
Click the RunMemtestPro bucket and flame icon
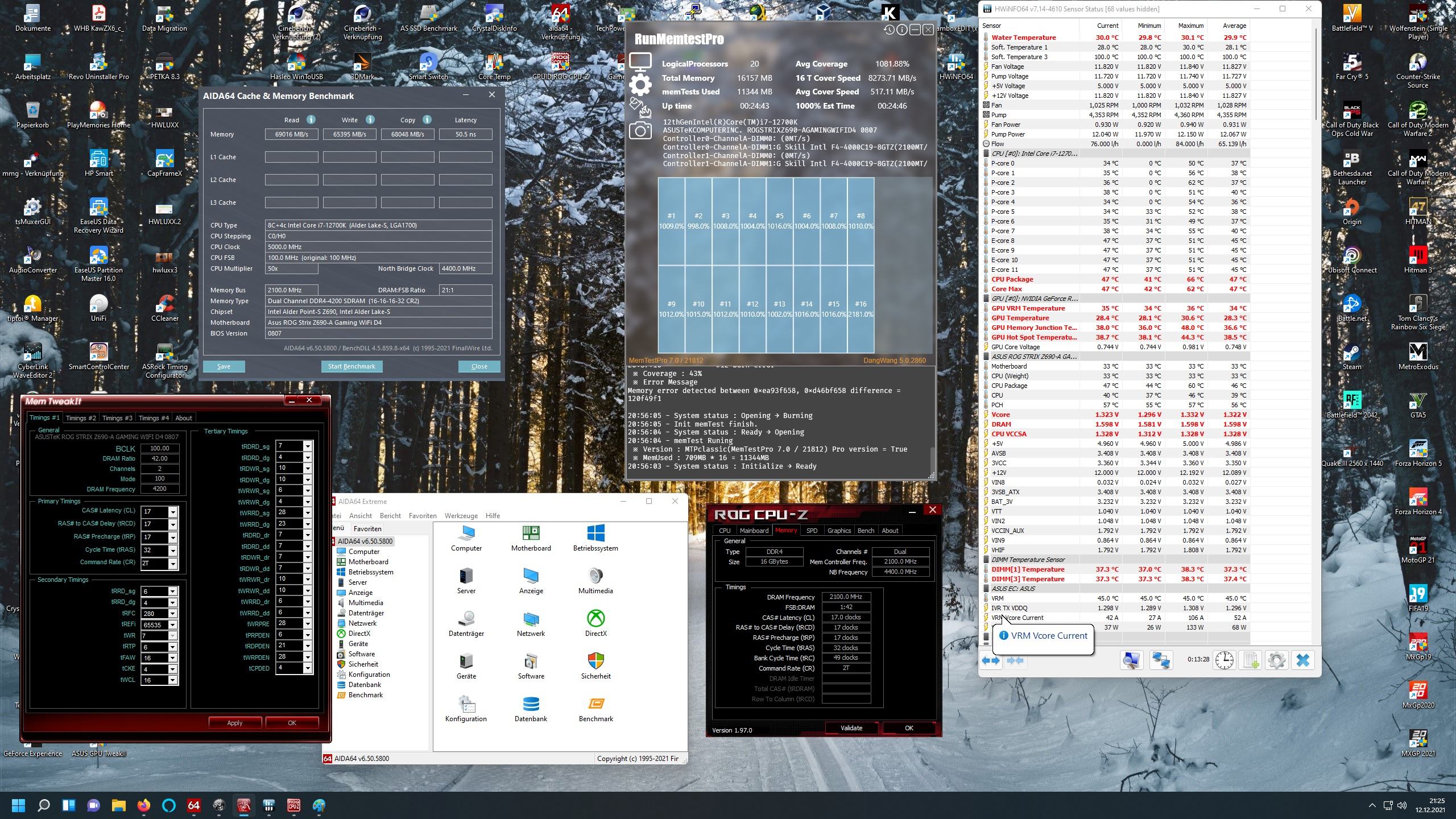click(x=640, y=107)
